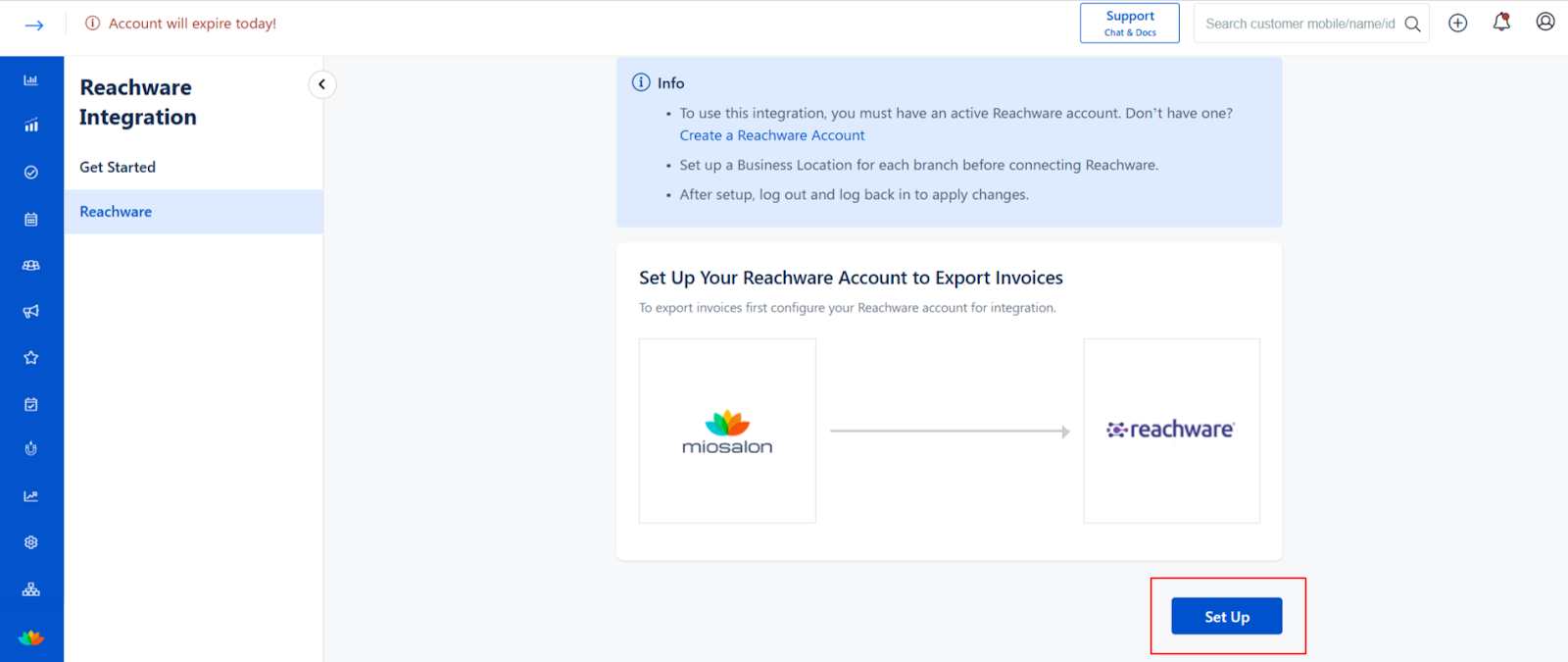This screenshot has width=1568, height=662.
Task: Open the megaphone marketing sidebar icon
Action: [31, 311]
